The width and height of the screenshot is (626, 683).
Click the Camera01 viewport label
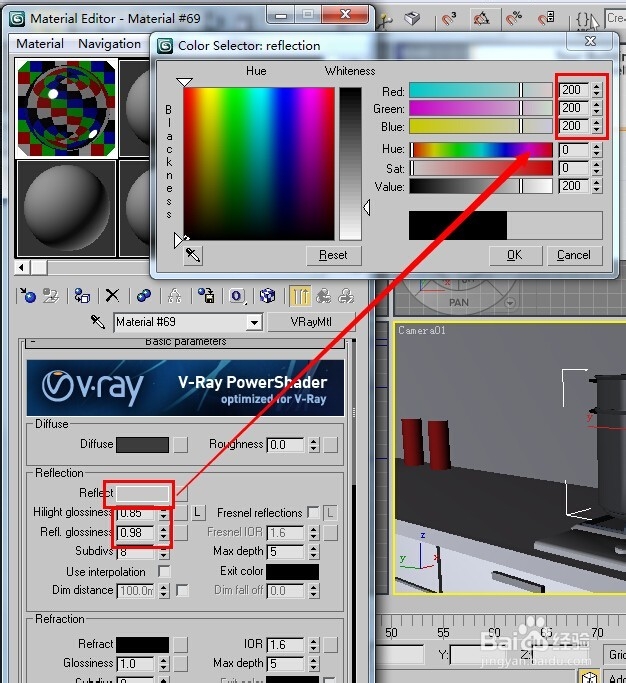421,331
